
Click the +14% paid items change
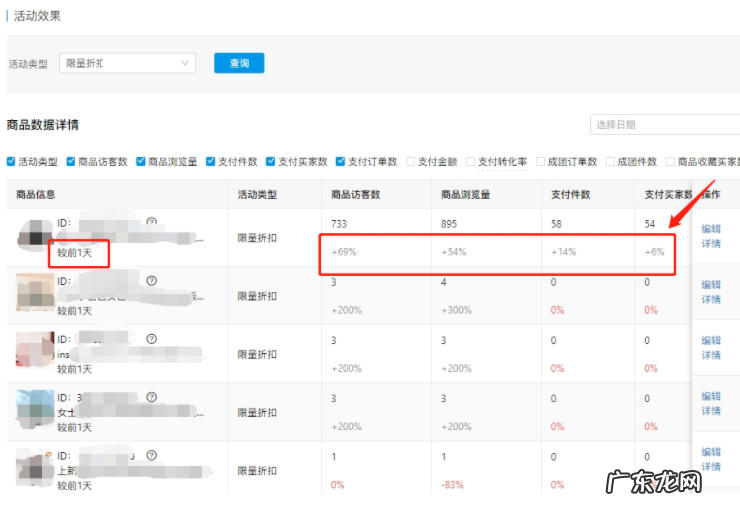click(x=563, y=252)
